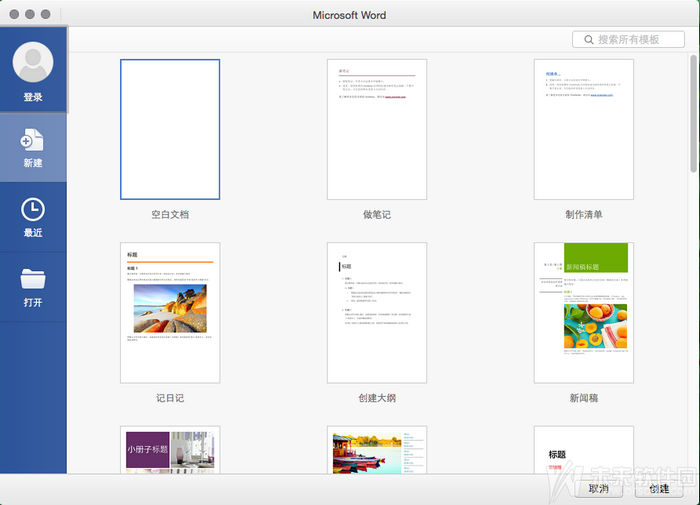Pick the 制作清单 template thumbnail

coord(583,129)
